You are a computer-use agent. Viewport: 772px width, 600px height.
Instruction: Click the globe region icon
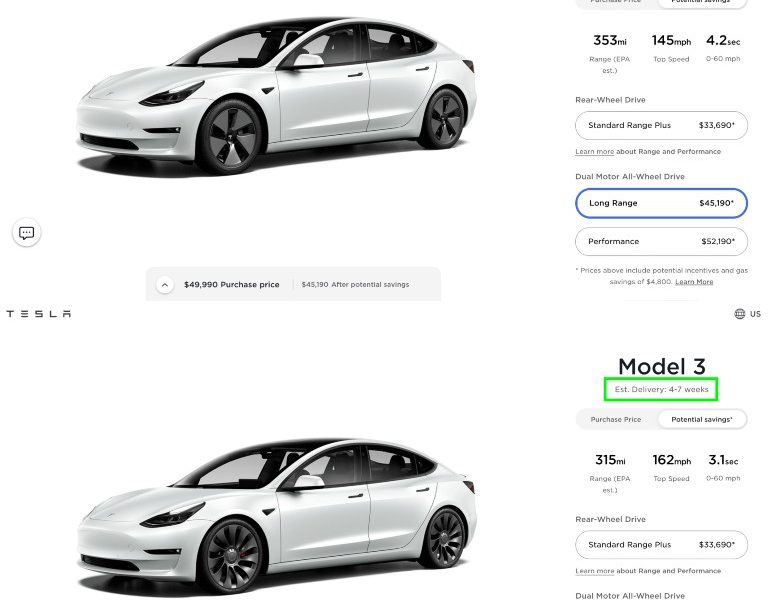[x=740, y=314]
